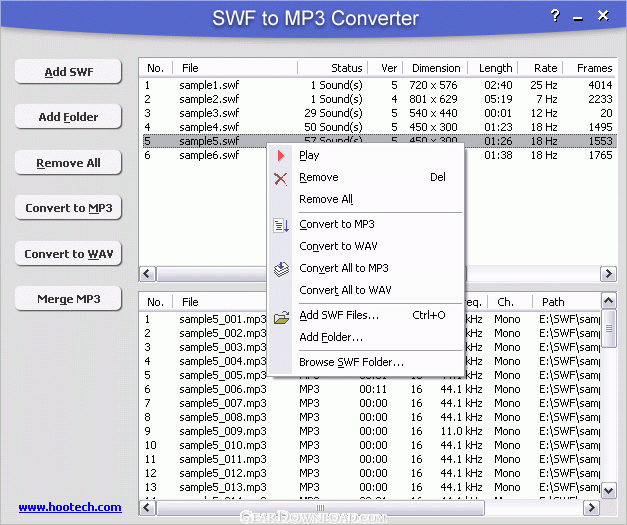Select the highlighted sample5.swf row

pos(379,141)
